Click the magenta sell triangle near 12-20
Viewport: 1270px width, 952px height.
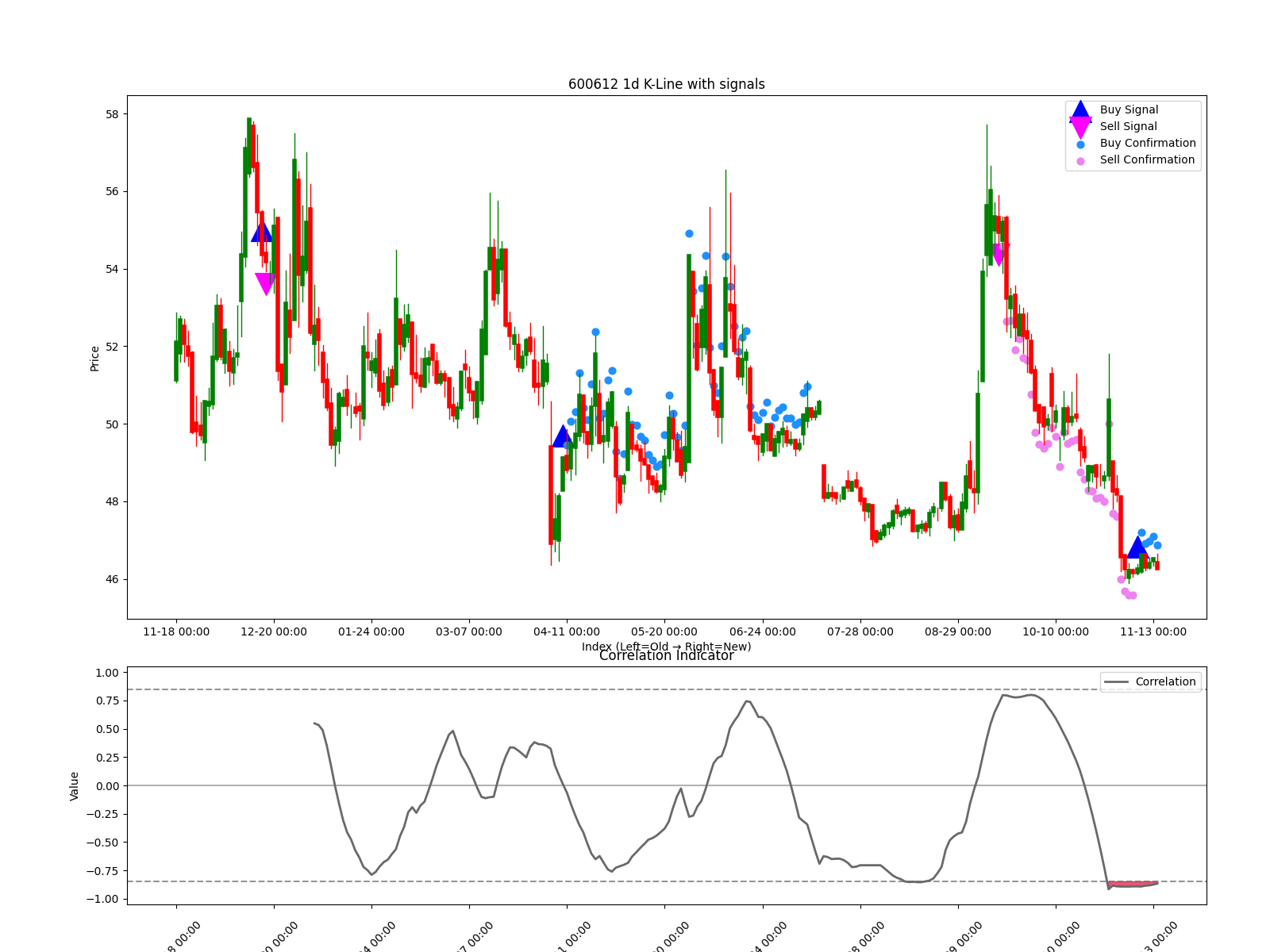(266, 283)
